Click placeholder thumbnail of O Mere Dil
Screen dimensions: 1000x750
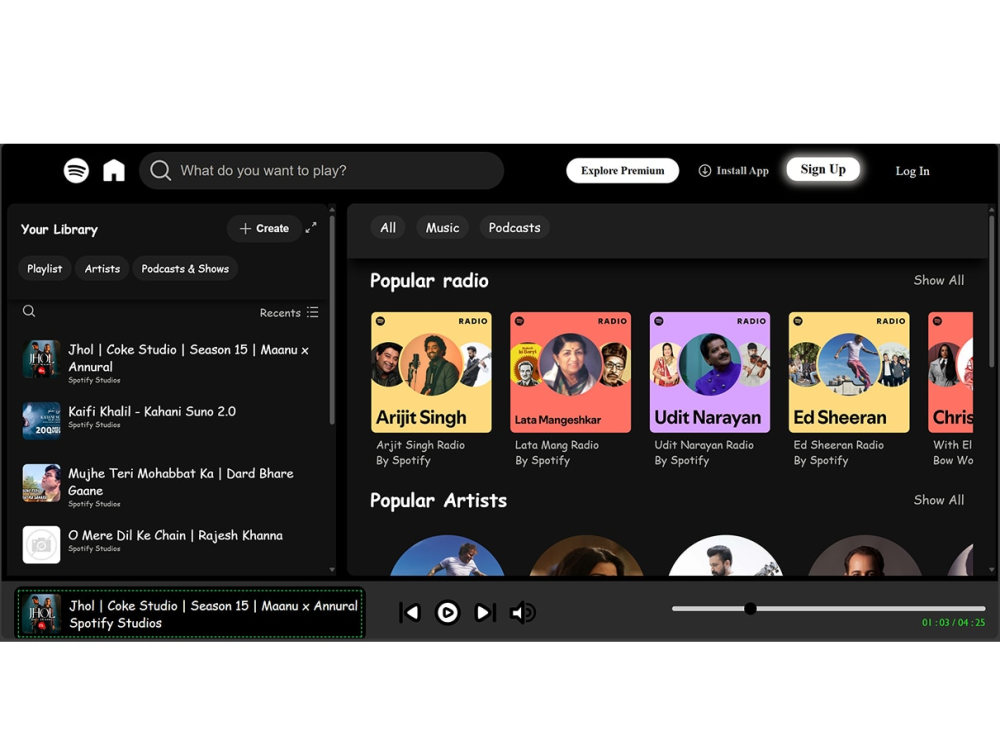41,545
